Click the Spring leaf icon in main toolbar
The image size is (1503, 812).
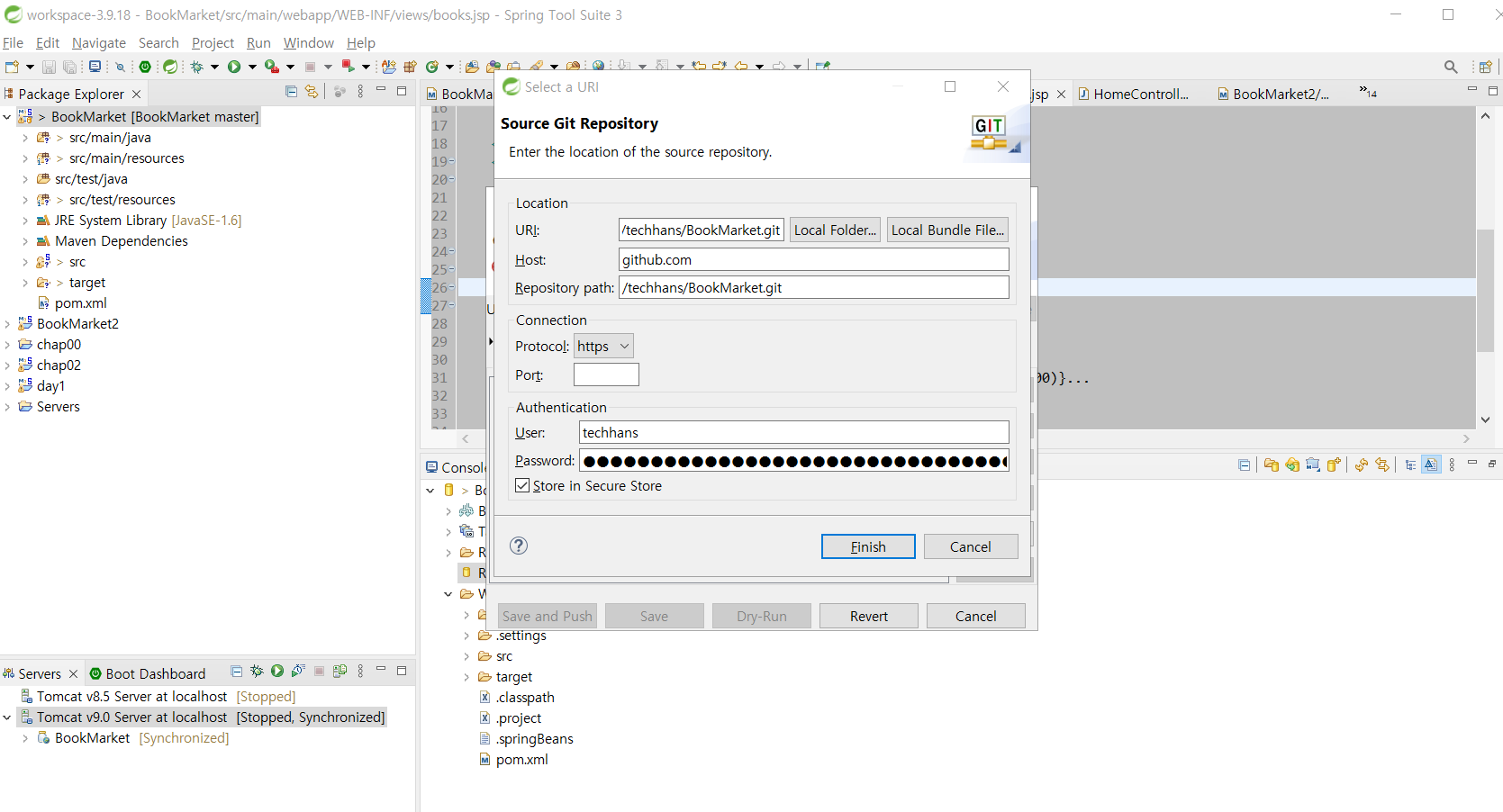coord(170,67)
